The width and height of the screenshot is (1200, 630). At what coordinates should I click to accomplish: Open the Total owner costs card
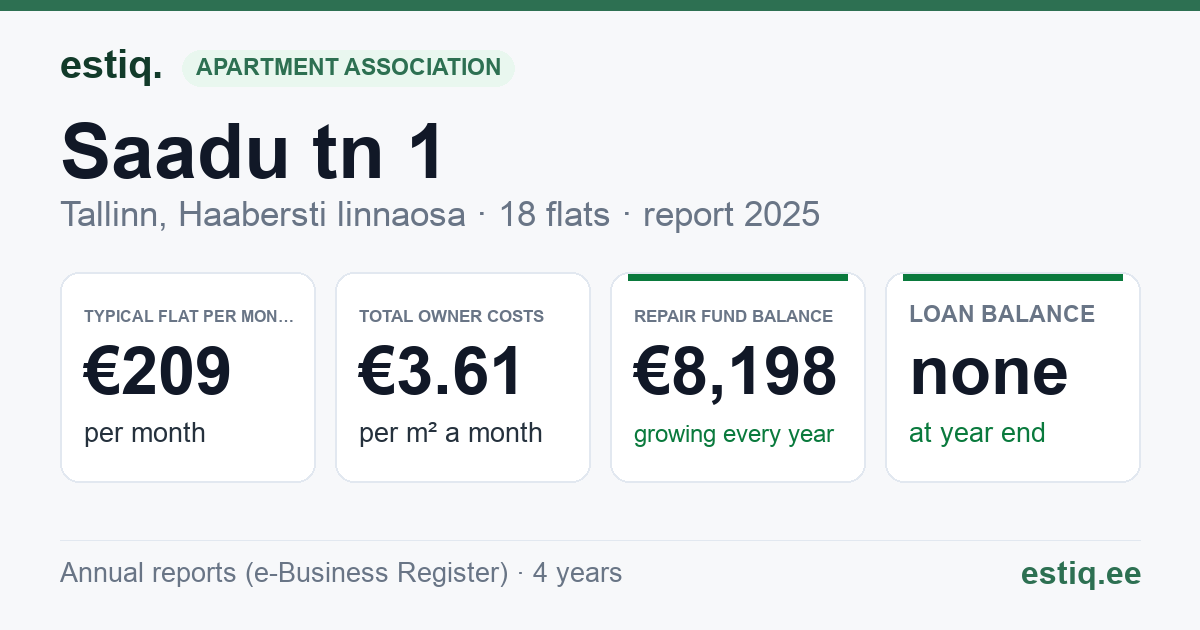point(463,377)
